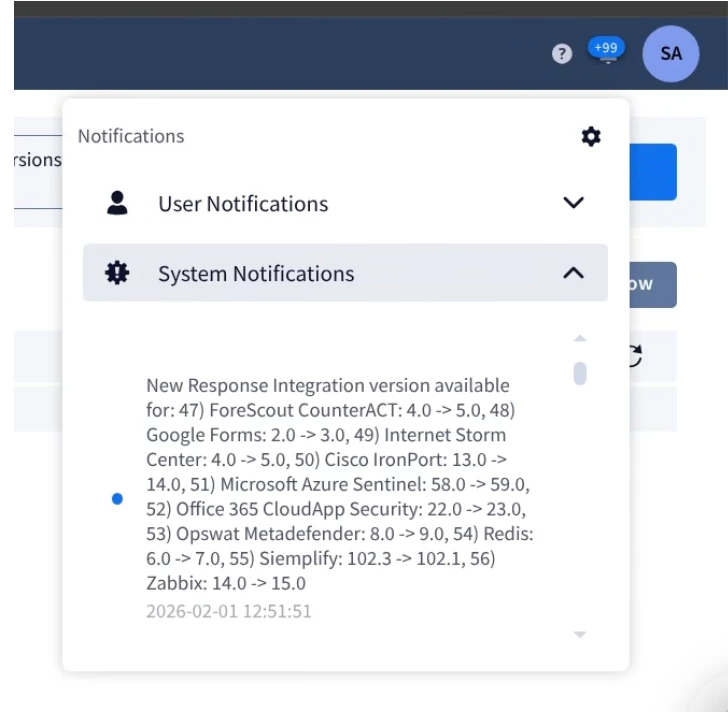Open the New Response Integration version notification

339,484
